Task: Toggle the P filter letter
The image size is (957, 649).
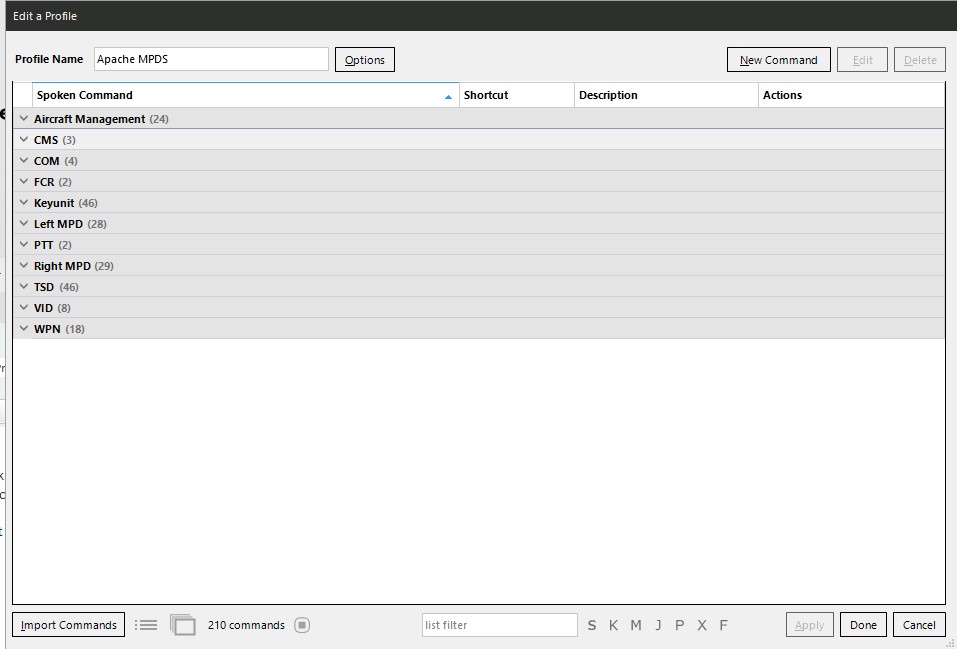Action: point(679,625)
